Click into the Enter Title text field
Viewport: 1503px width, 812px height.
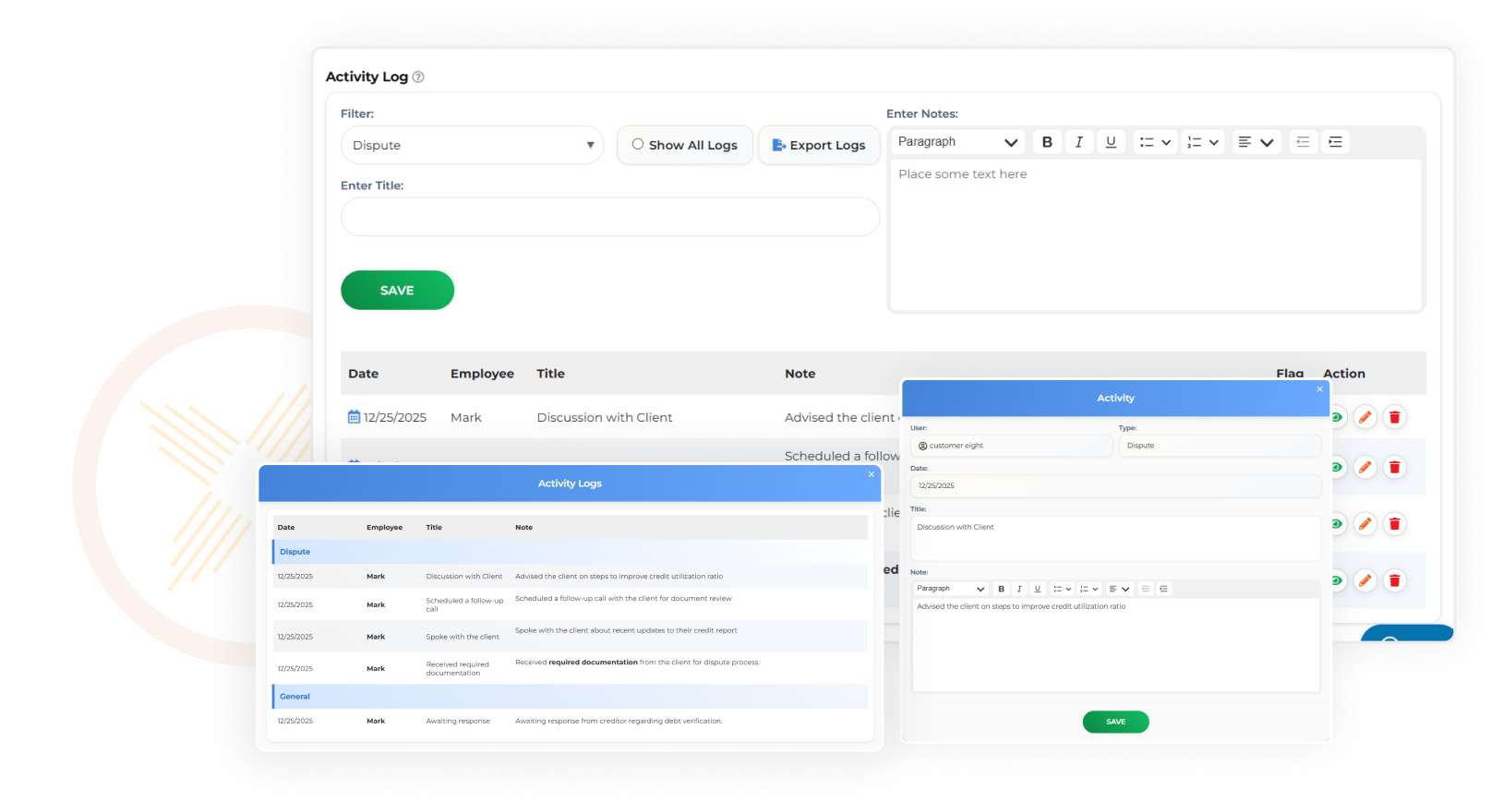[x=609, y=217]
